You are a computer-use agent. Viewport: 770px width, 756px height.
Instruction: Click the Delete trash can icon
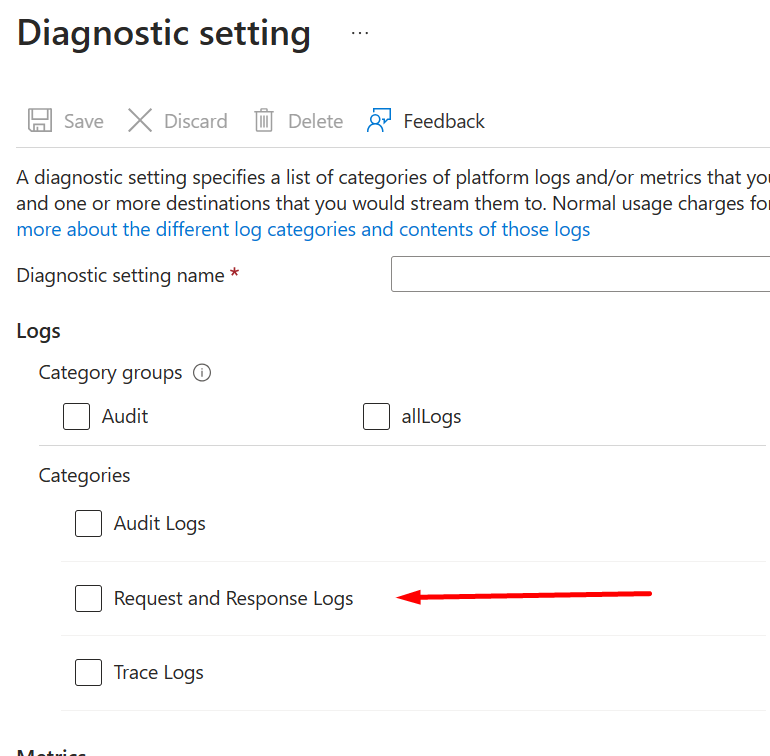tap(264, 121)
